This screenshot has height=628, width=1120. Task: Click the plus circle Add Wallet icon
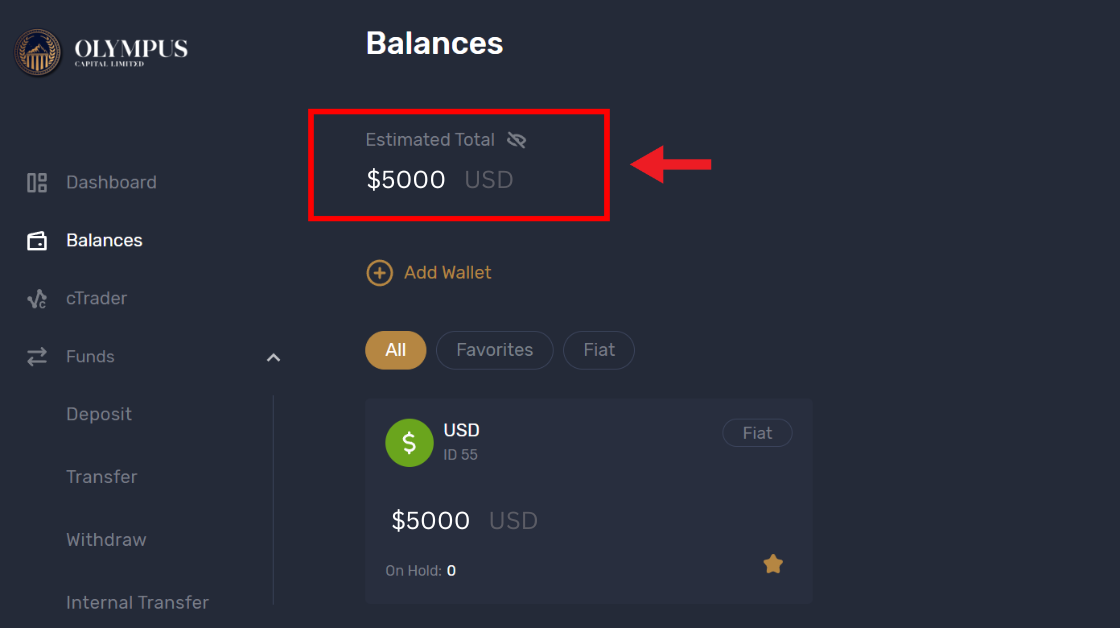(380, 272)
